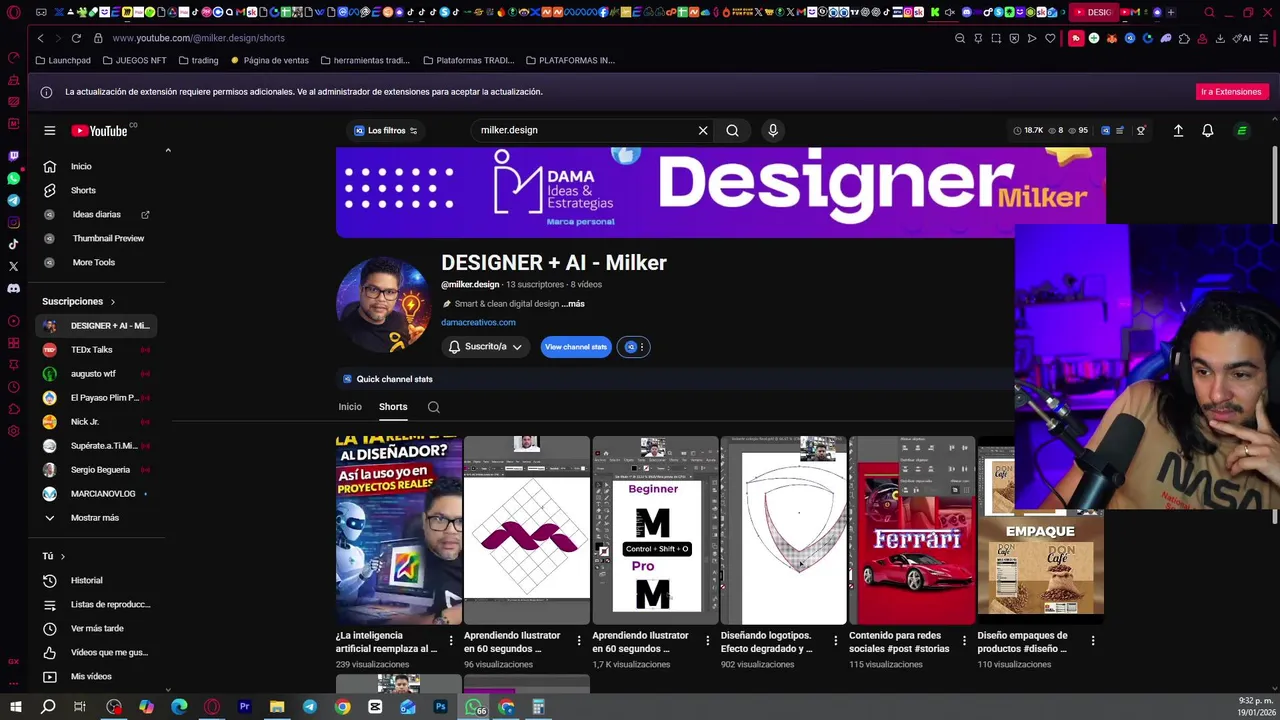This screenshot has width=1280, height=720.
Task: Open options for the Ferrari redes sociales short
Action: (x=964, y=641)
